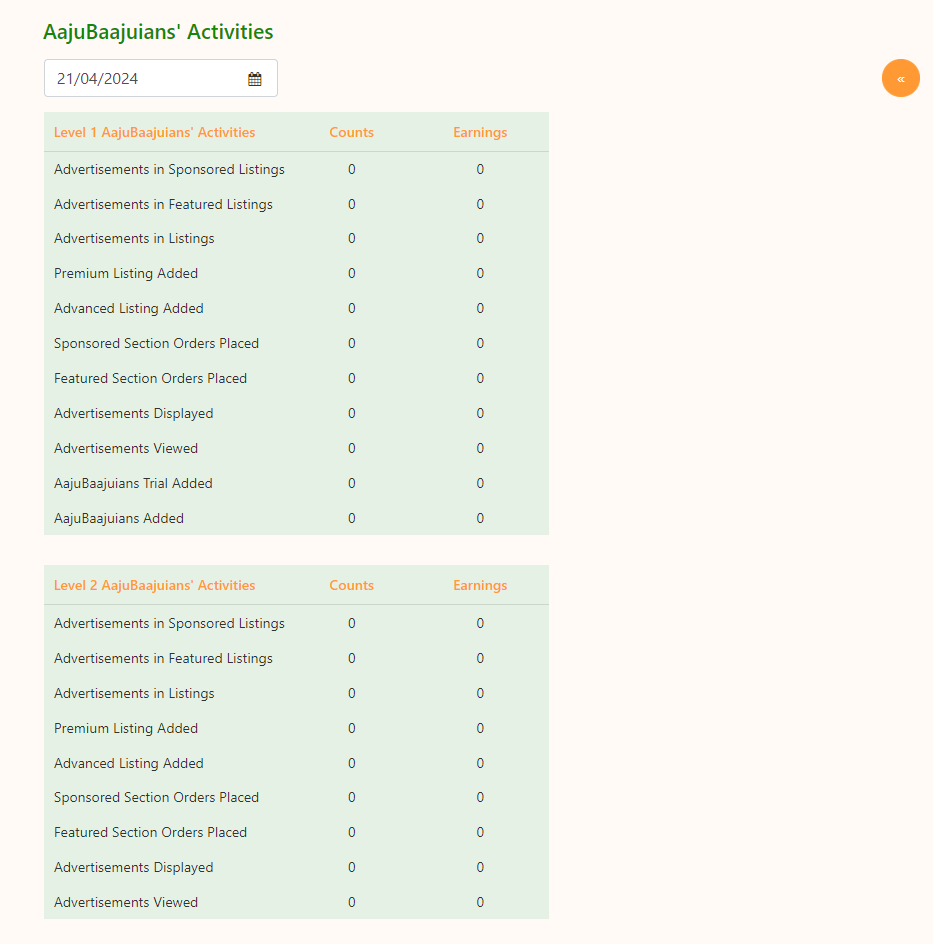The height and width of the screenshot is (944, 933).
Task: Click the Counts column header in Level 1
Action: pos(351,132)
